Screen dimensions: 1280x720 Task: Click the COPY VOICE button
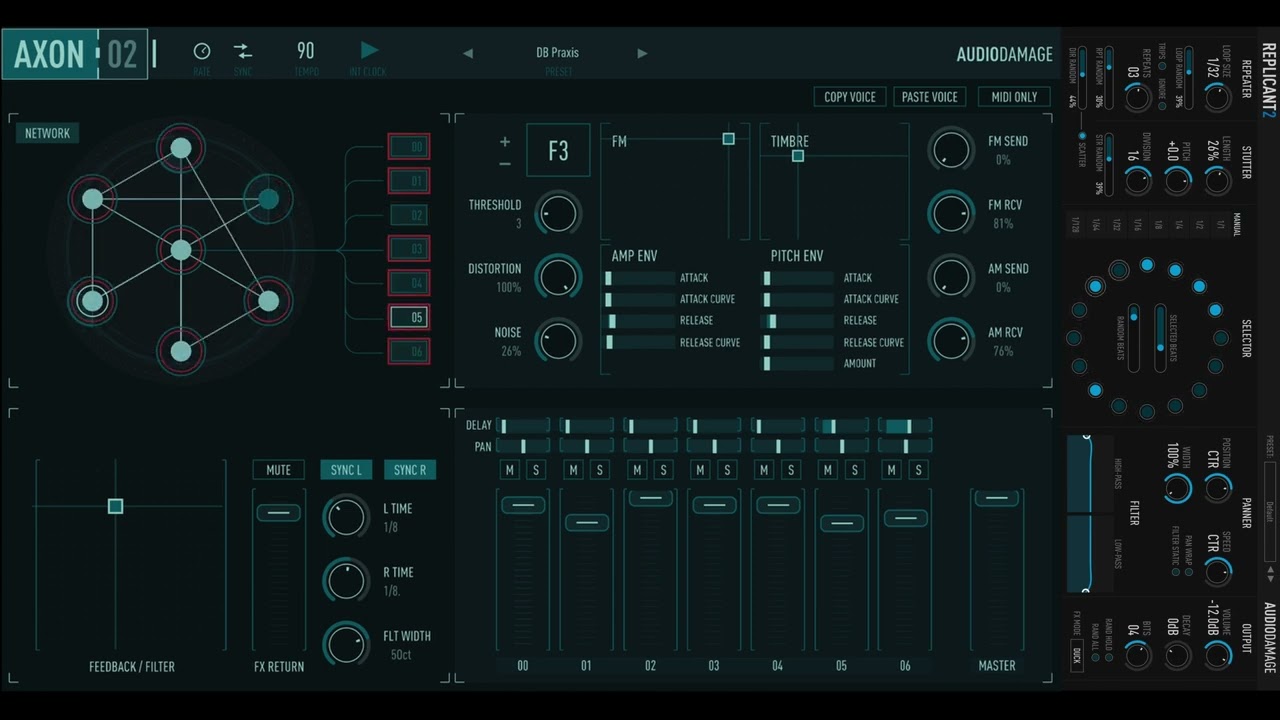click(x=850, y=97)
